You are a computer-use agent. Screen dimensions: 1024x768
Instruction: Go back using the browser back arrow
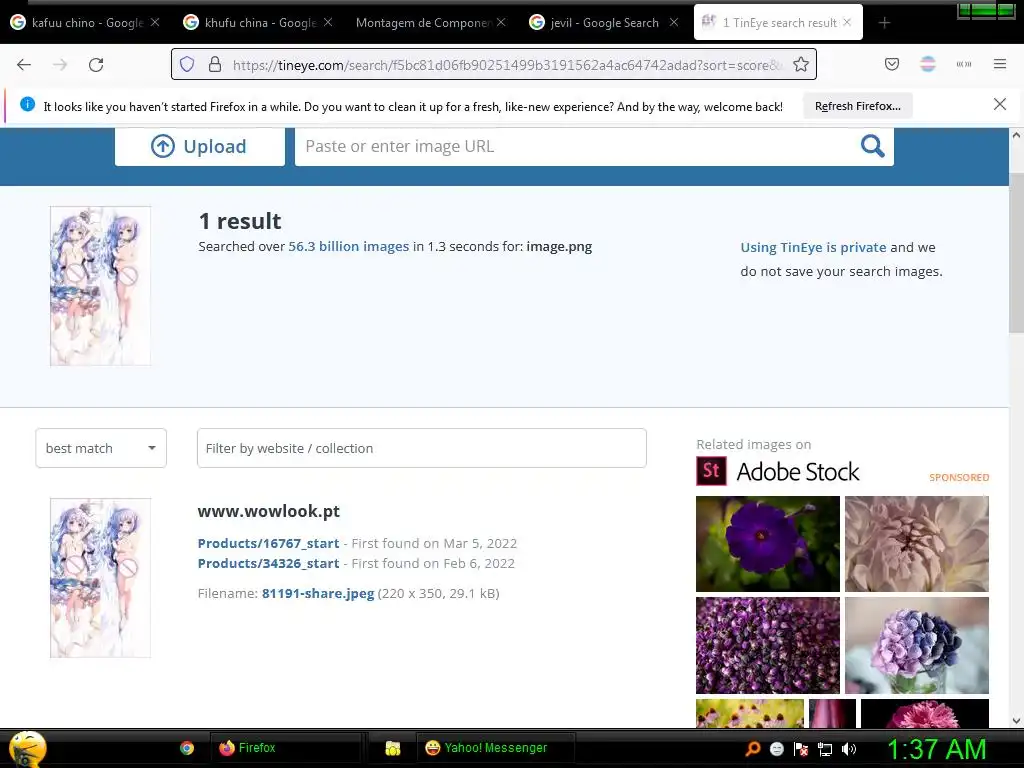24,65
